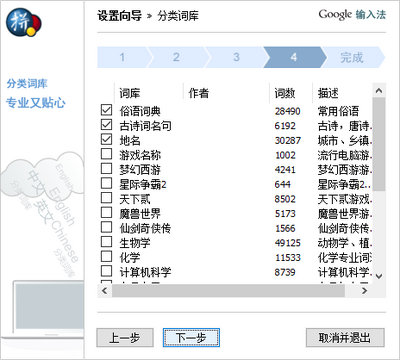Sort by the 描述 column header
Image resolution: width=400 pixels, height=360 pixels.
pos(343,93)
